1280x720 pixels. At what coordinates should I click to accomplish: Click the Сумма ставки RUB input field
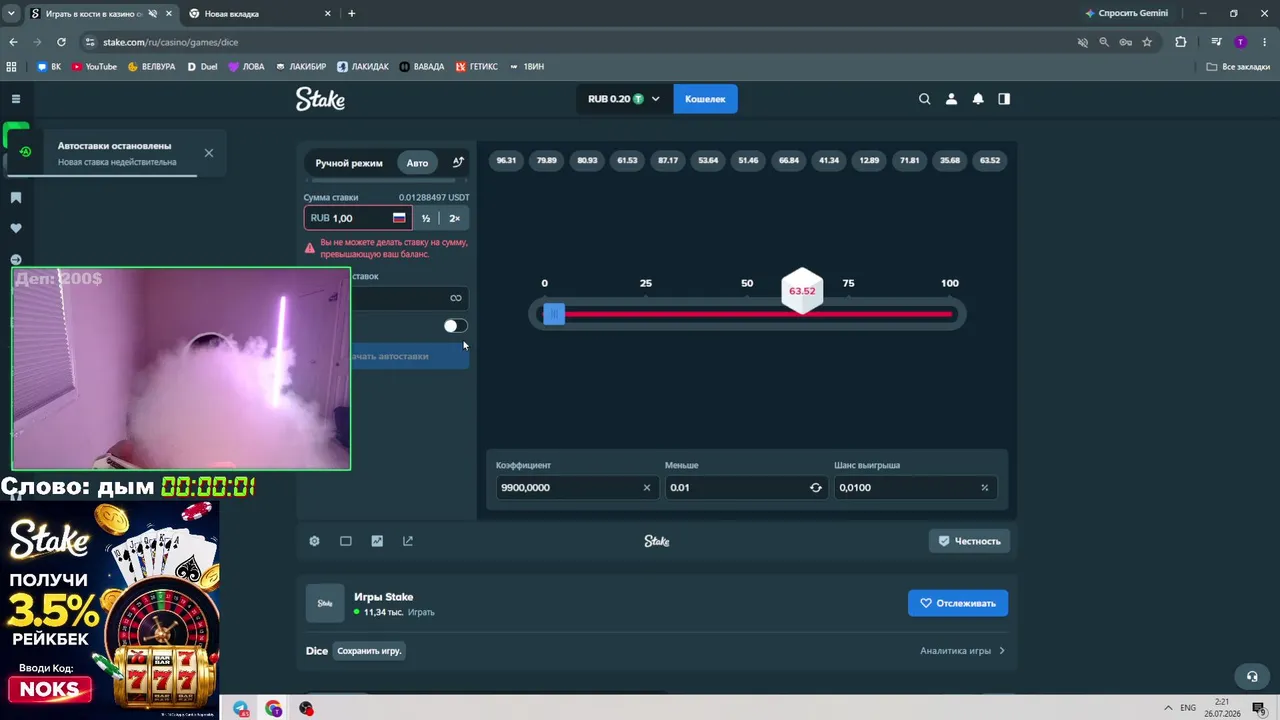click(x=358, y=218)
